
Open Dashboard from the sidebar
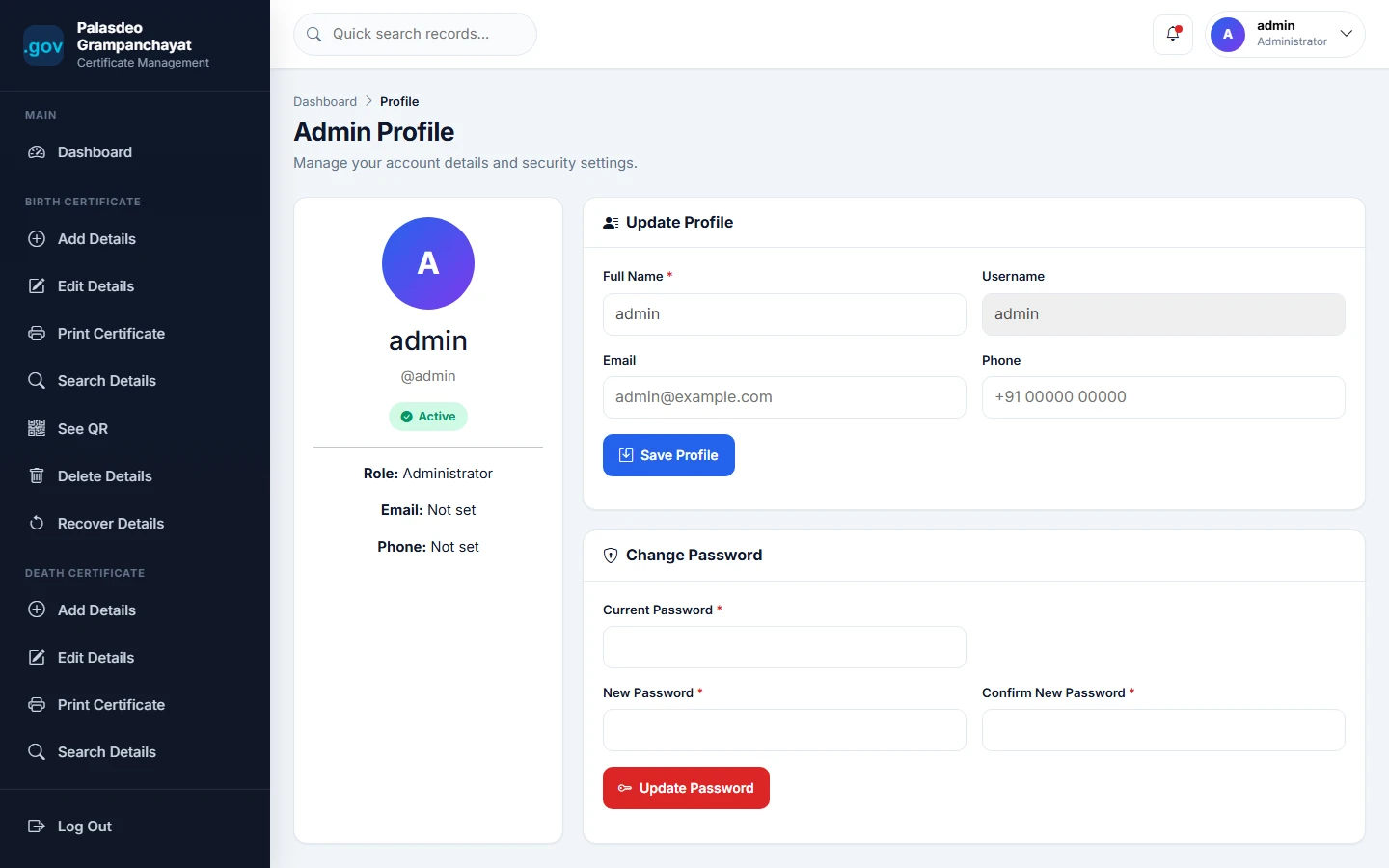click(x=135, y=152)
